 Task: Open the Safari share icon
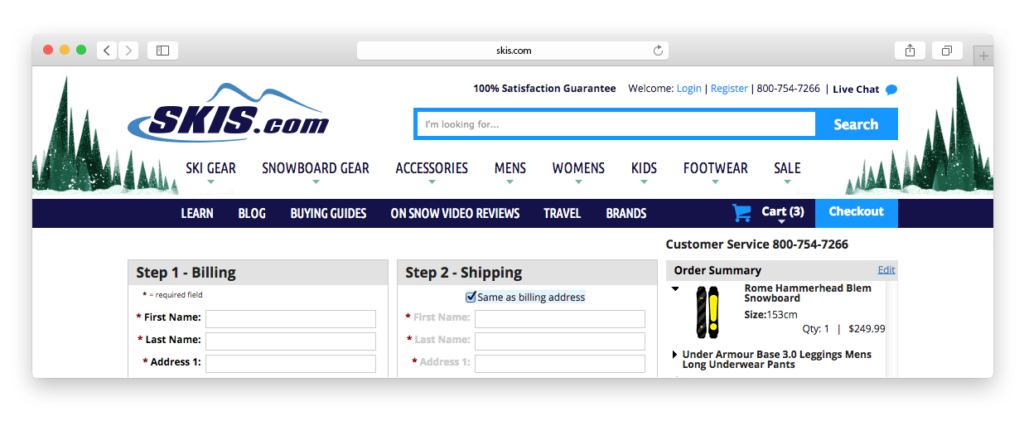910,50
